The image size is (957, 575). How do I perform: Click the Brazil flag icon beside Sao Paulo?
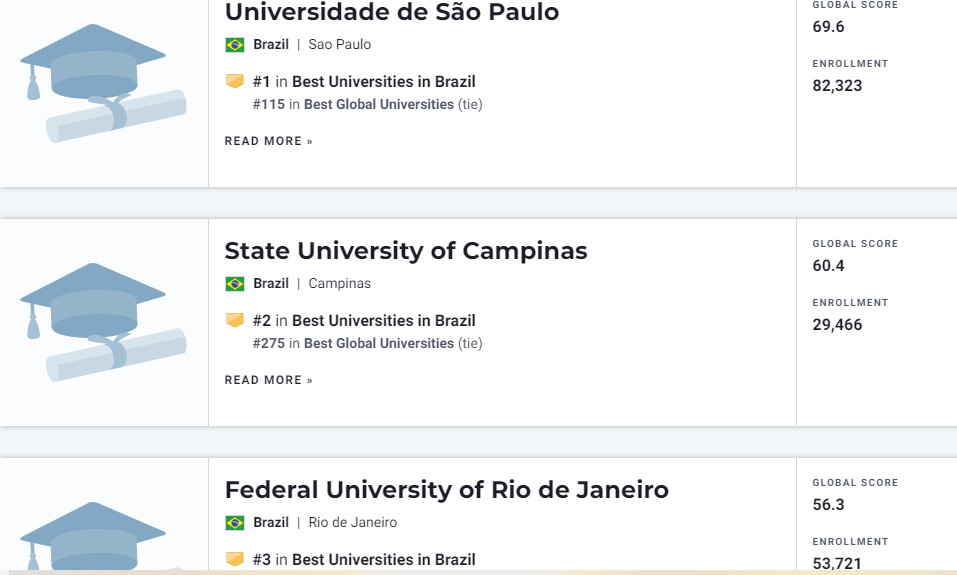pyautogui.click(x=235, y=45)
